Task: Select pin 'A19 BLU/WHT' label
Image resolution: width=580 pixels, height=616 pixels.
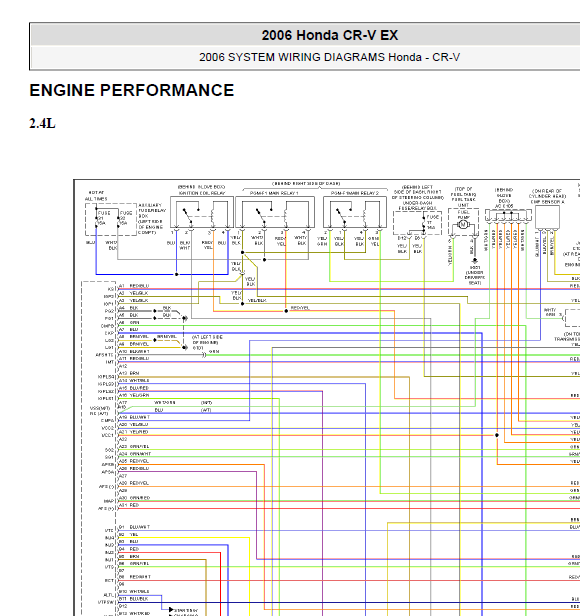Action: coord(134,417)
